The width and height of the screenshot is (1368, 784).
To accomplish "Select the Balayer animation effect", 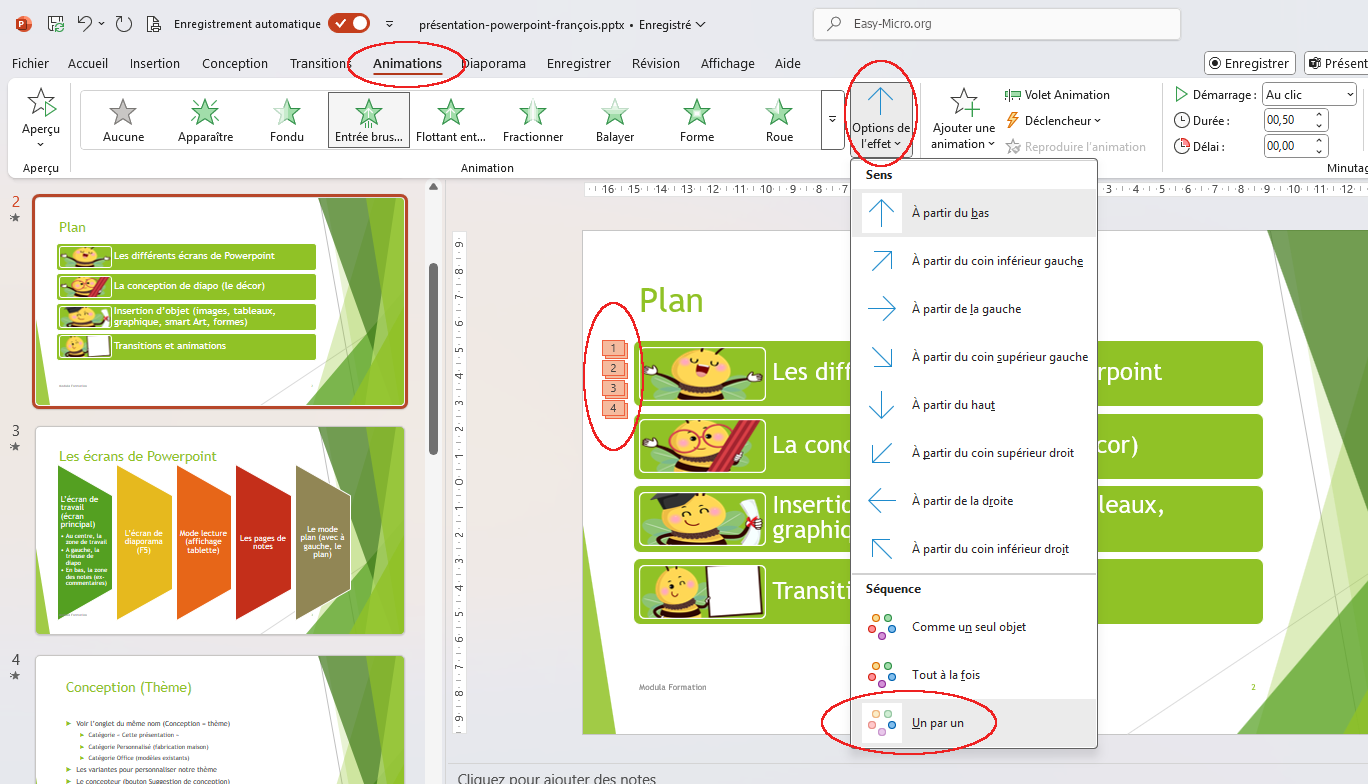I will coord(614,120).
